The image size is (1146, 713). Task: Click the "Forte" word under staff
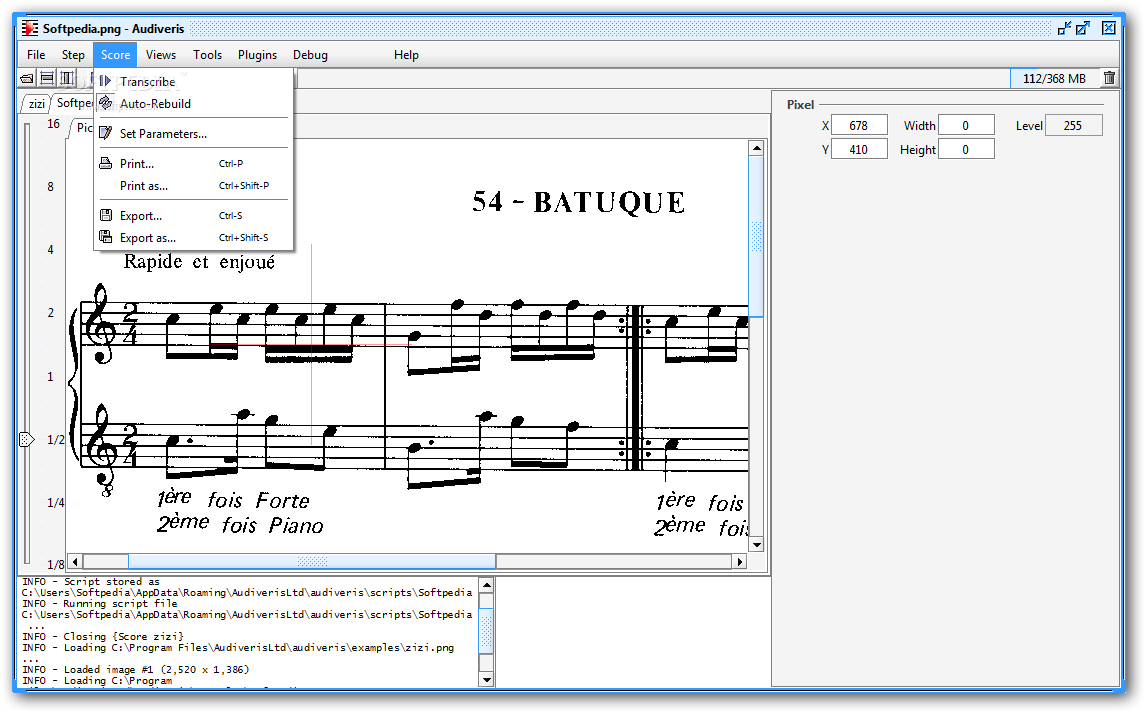coord(283,500)
